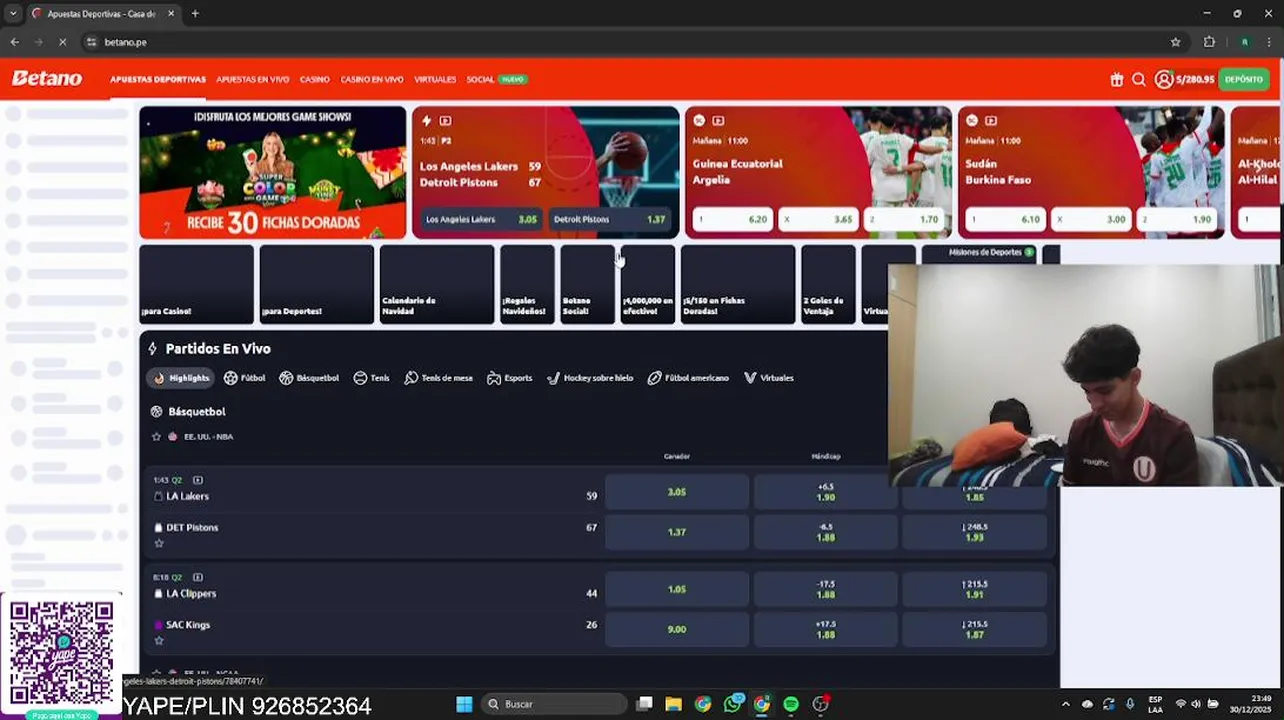This screenshot has height=720, width=1284.
Task: Open Spotify from the taskbar
Action: tap(791, 704)
